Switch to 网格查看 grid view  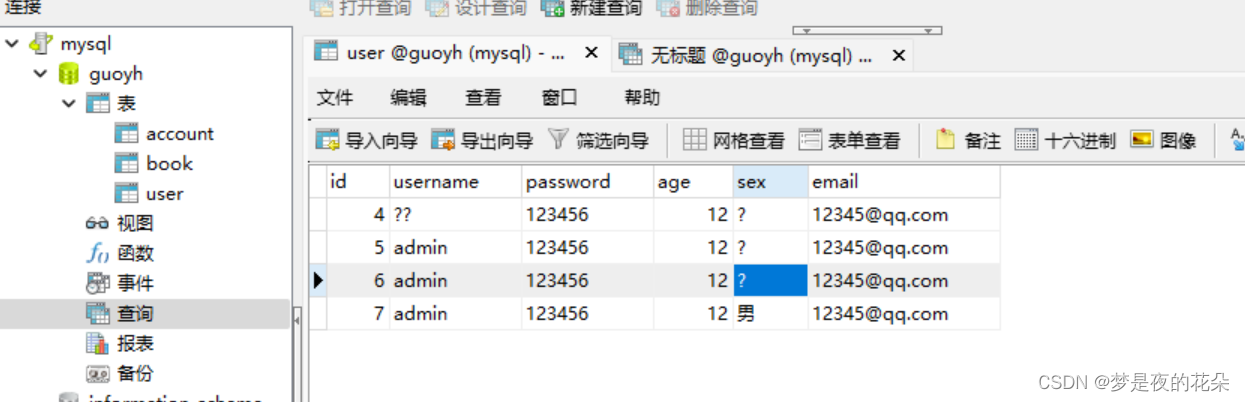733,140
